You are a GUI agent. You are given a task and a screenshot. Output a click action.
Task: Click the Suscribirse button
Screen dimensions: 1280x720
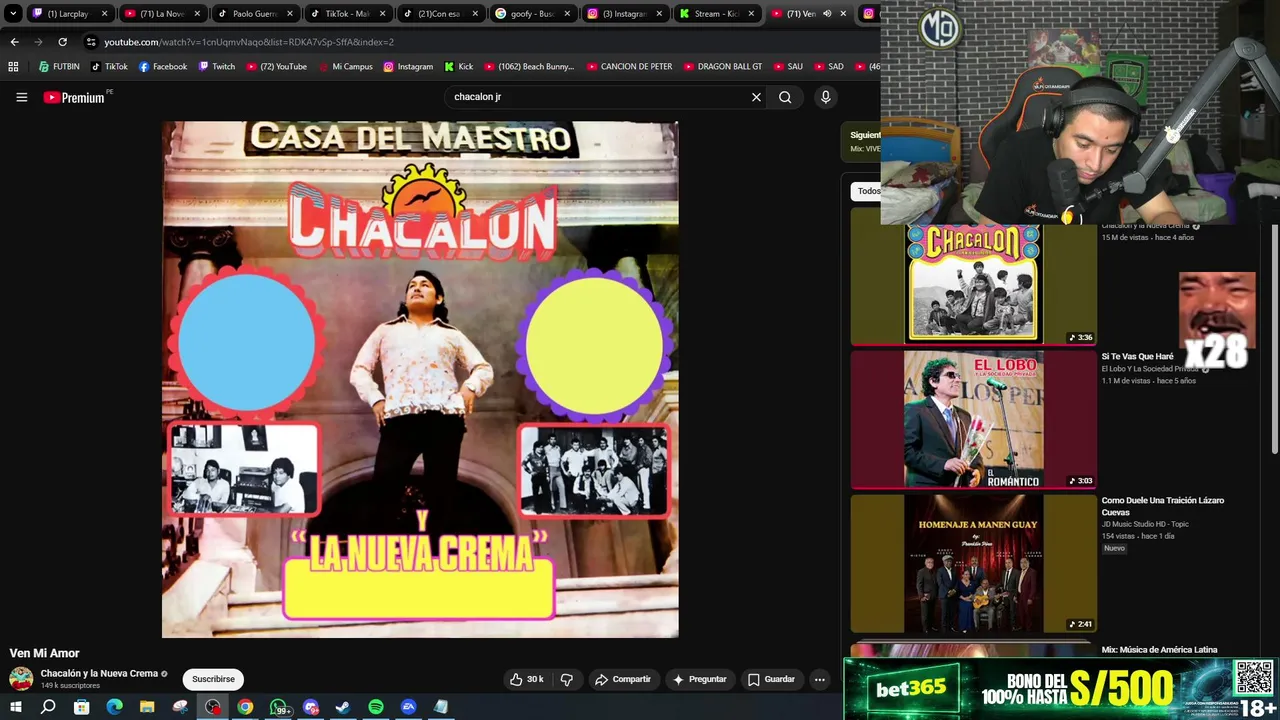213,679
